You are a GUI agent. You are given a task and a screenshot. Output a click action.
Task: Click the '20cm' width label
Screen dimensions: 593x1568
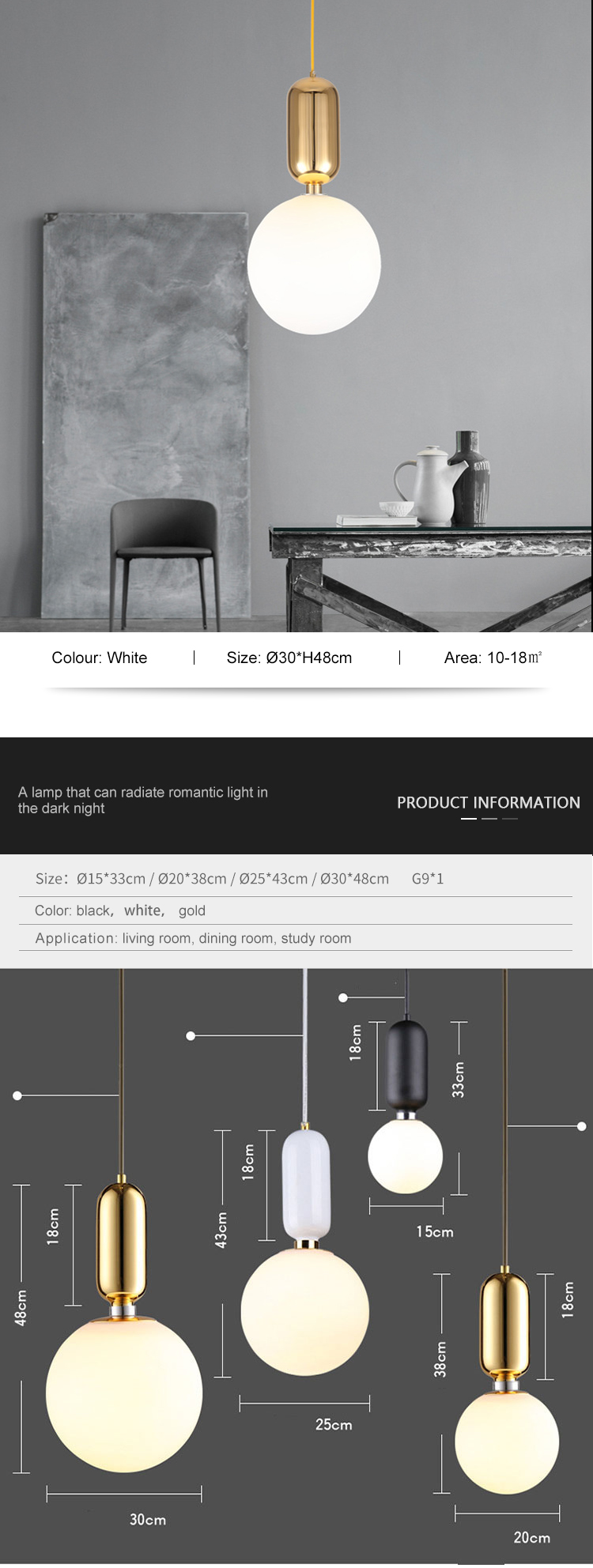(532, 1537)
